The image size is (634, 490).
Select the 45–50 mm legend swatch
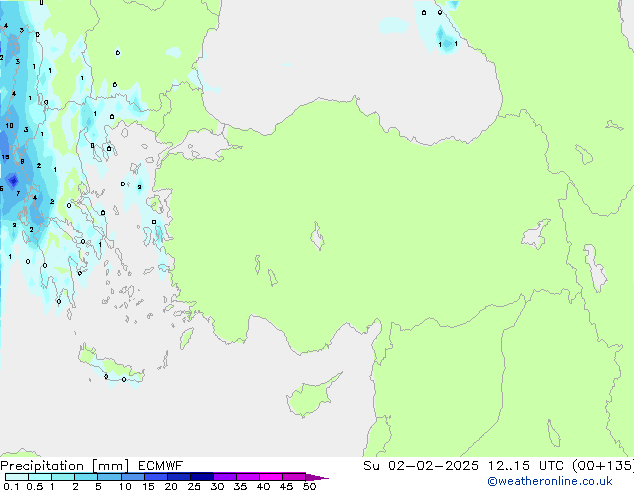[294, 477]
